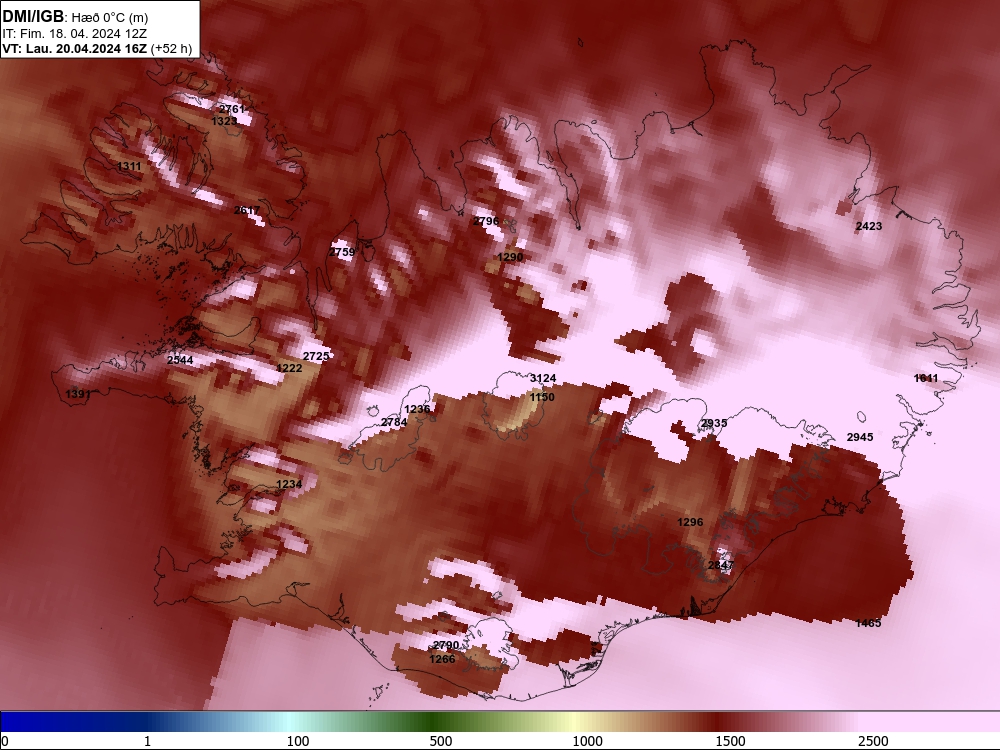The height and width of the screenshot is (750, 1000).
Task: Click the 'IT: Fim. 18. 04. 2024 12Z' line
Action: coord(75,34)
